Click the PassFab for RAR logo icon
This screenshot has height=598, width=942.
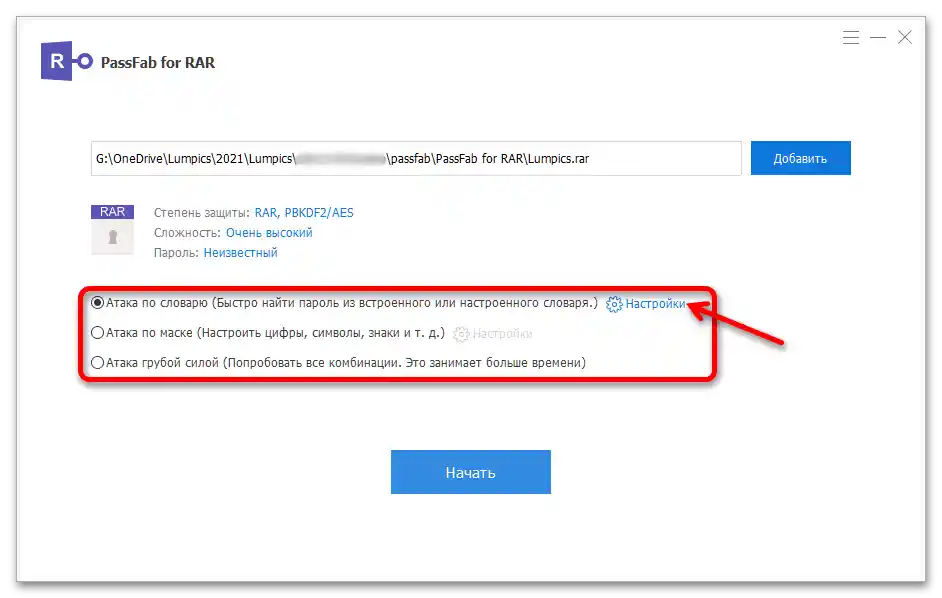pos(67,61)
